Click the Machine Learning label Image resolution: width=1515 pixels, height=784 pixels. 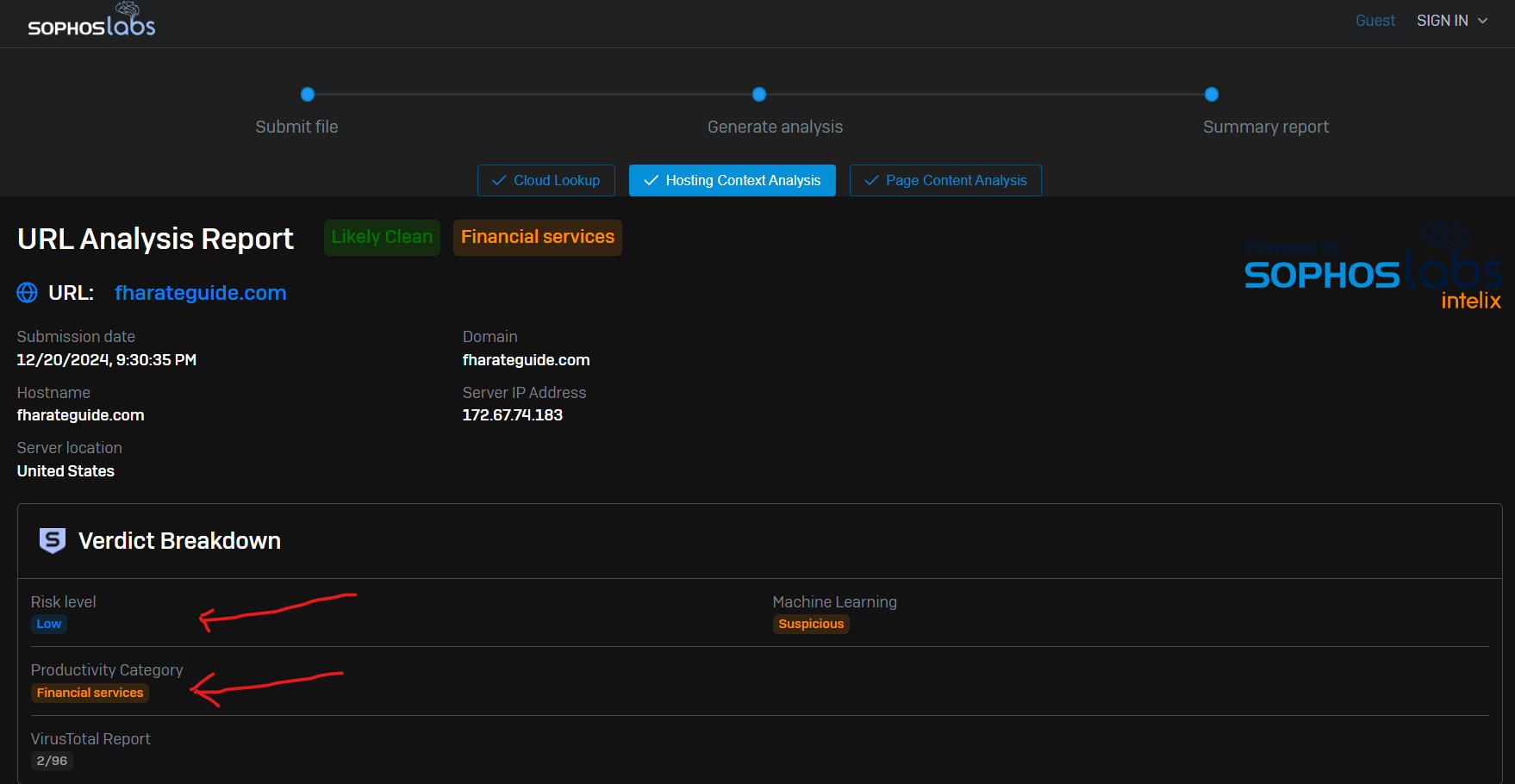tap(835, 602)
